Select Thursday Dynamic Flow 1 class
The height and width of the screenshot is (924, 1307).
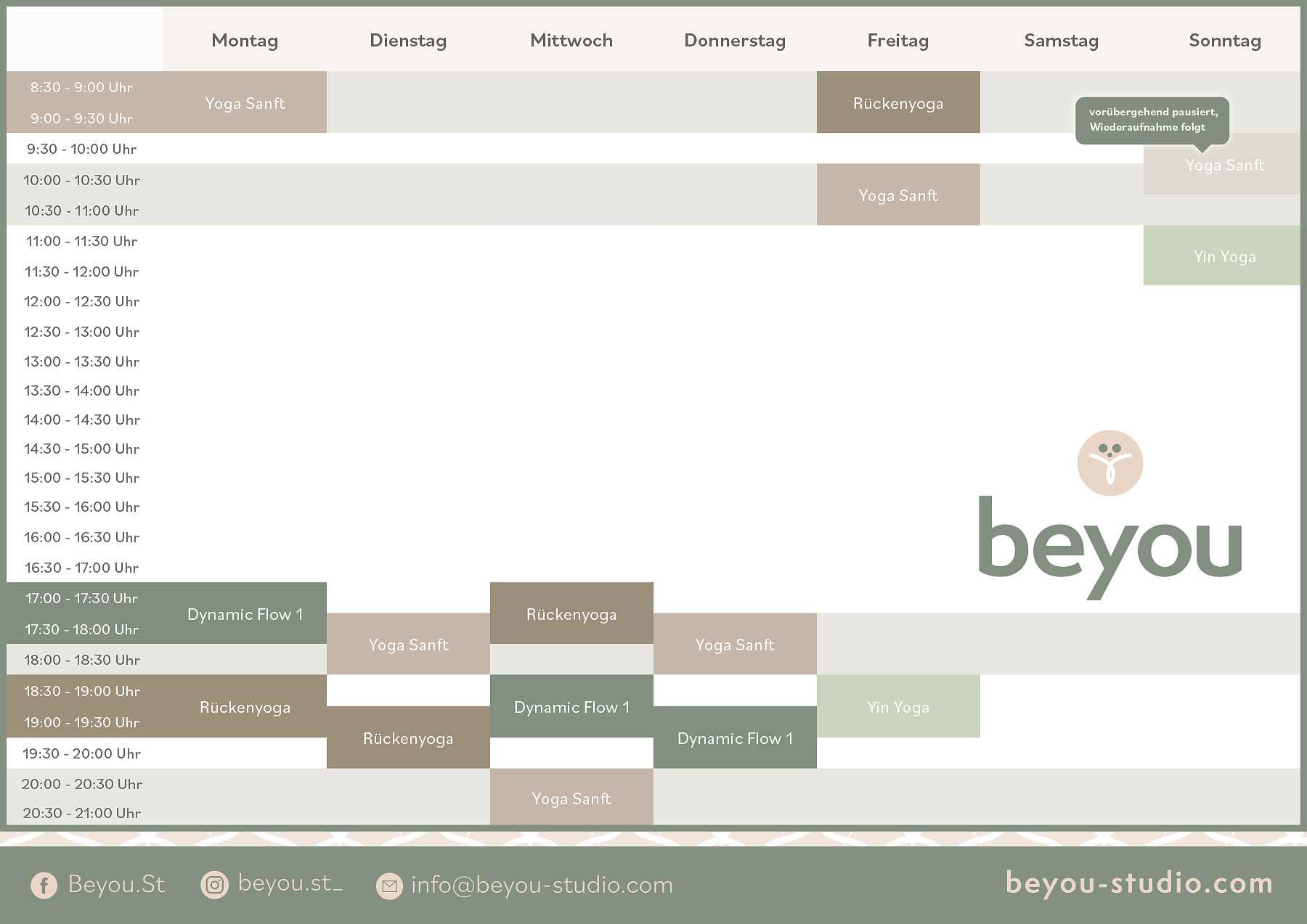[x=735, y=738]
